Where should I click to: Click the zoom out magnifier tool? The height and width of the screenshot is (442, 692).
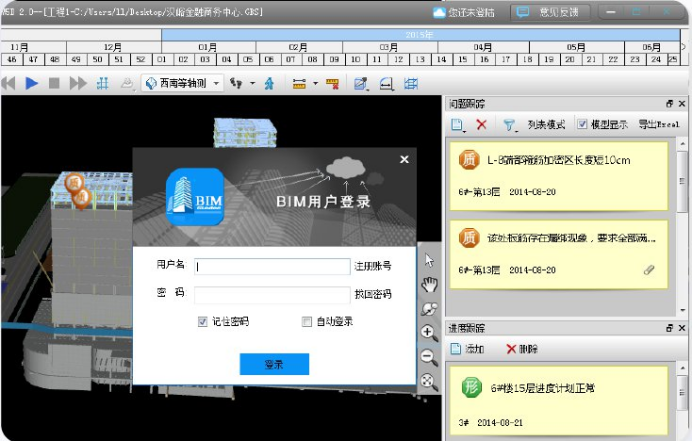click(x=430, y=357)
